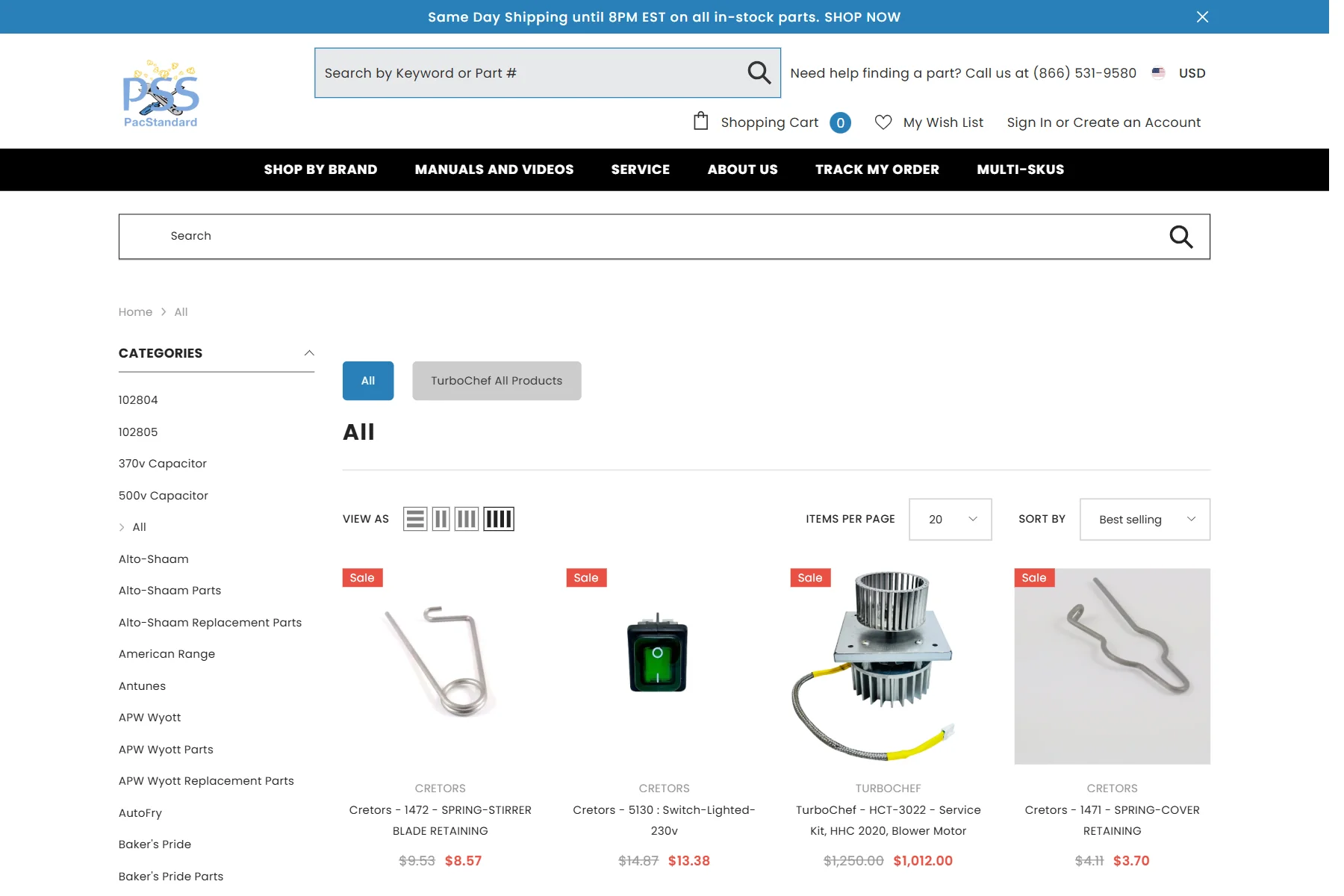Open the Cretors 1472 spring-stirrer product image
Screen dimensions: 1344x896
(441, 666)
